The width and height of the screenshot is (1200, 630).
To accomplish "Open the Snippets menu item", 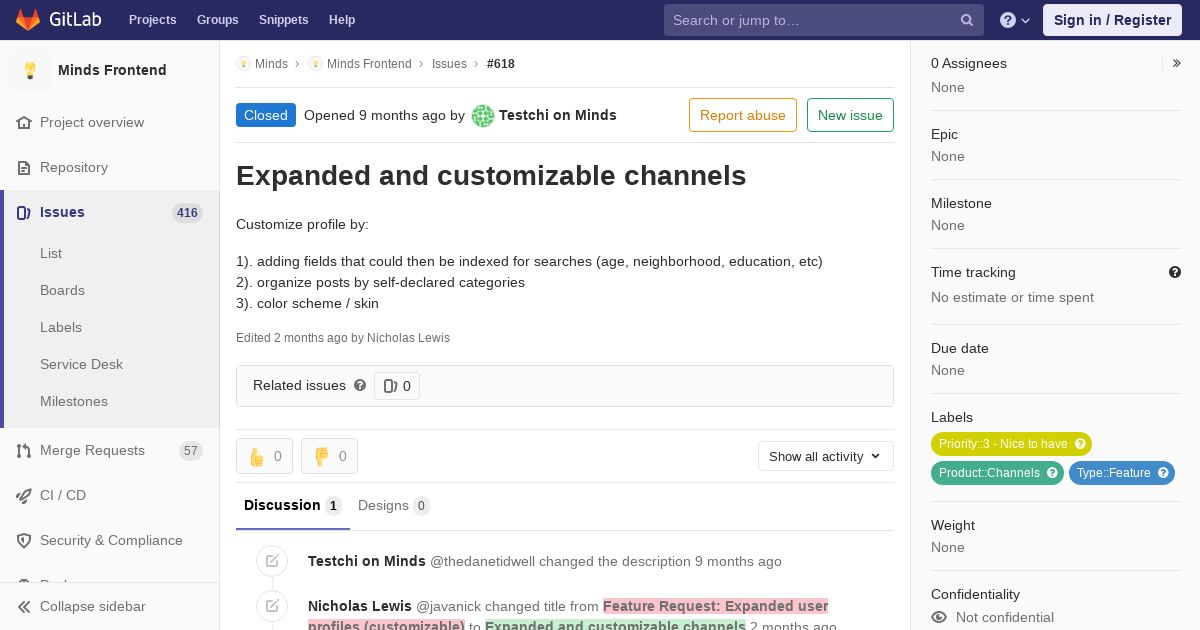I will [x=284, y=20].
